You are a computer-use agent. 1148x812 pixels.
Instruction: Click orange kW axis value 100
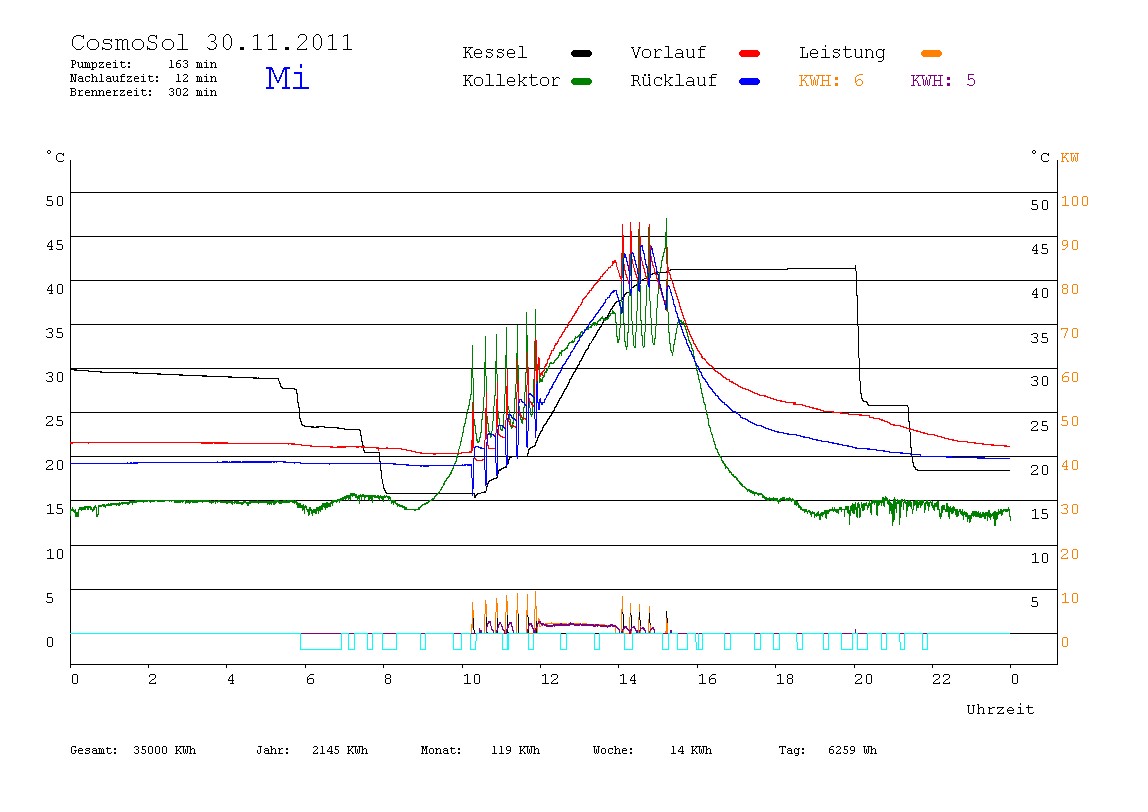(x=1075, y=201)
